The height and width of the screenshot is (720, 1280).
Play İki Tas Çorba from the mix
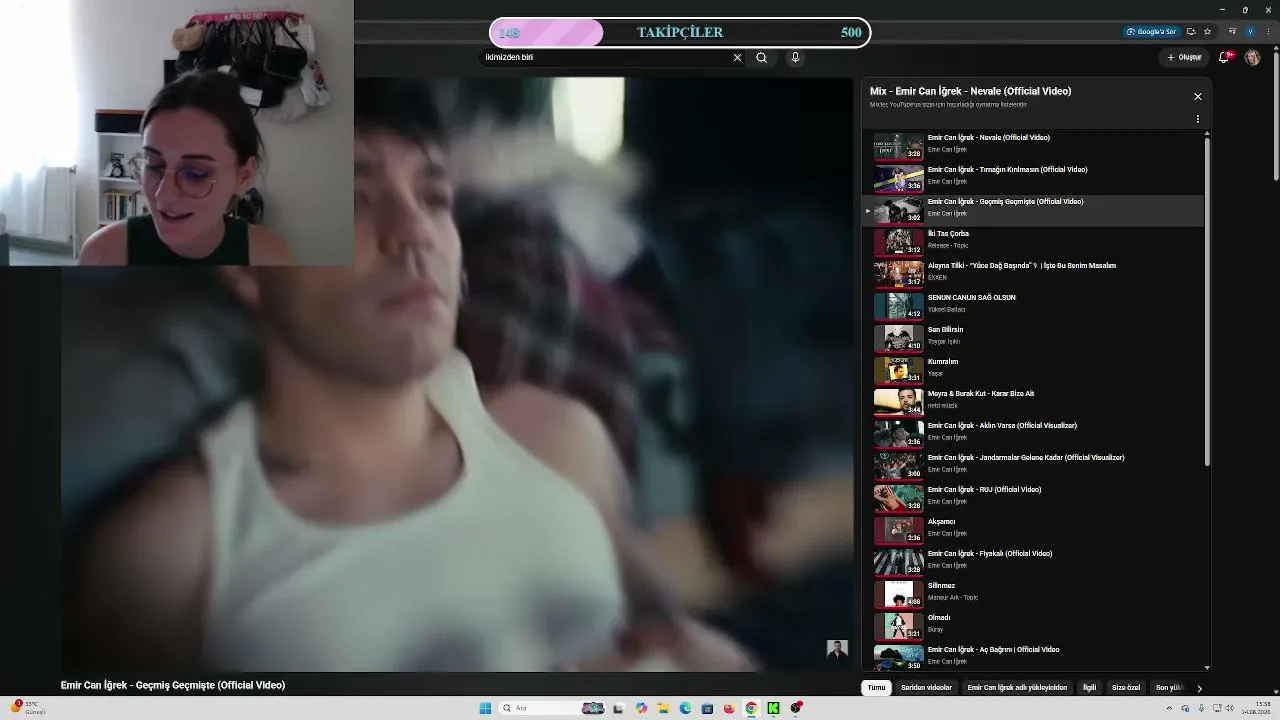click(x=1033, y=242)
